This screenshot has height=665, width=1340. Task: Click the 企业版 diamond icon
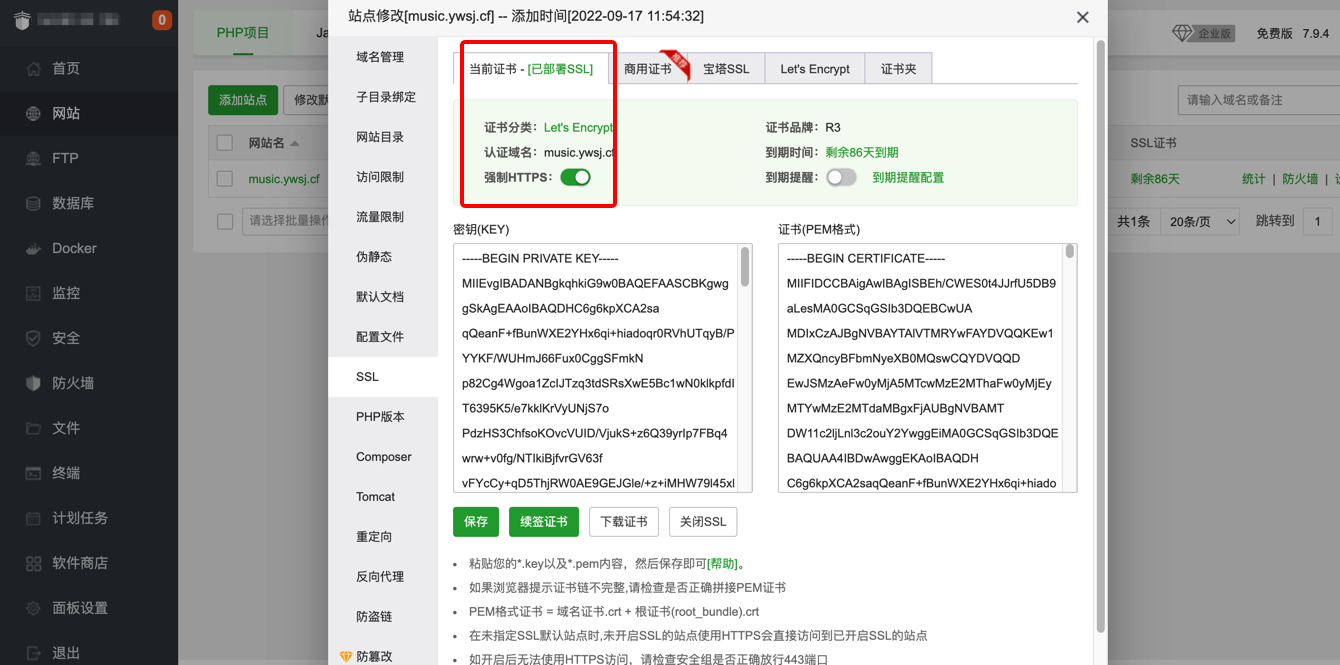[x=1183, y=33]
